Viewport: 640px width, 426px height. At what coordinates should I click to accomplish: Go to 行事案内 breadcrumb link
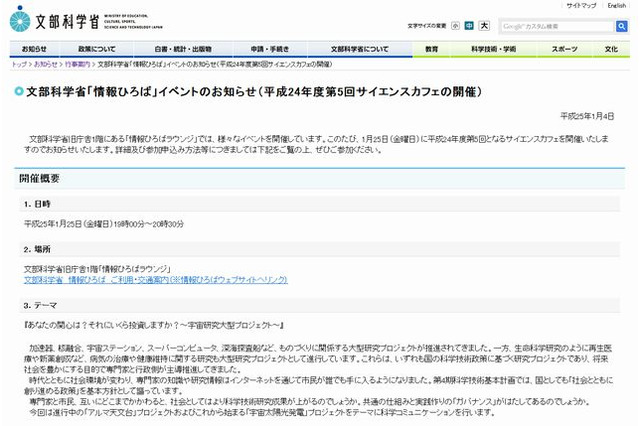click(78, 64)
